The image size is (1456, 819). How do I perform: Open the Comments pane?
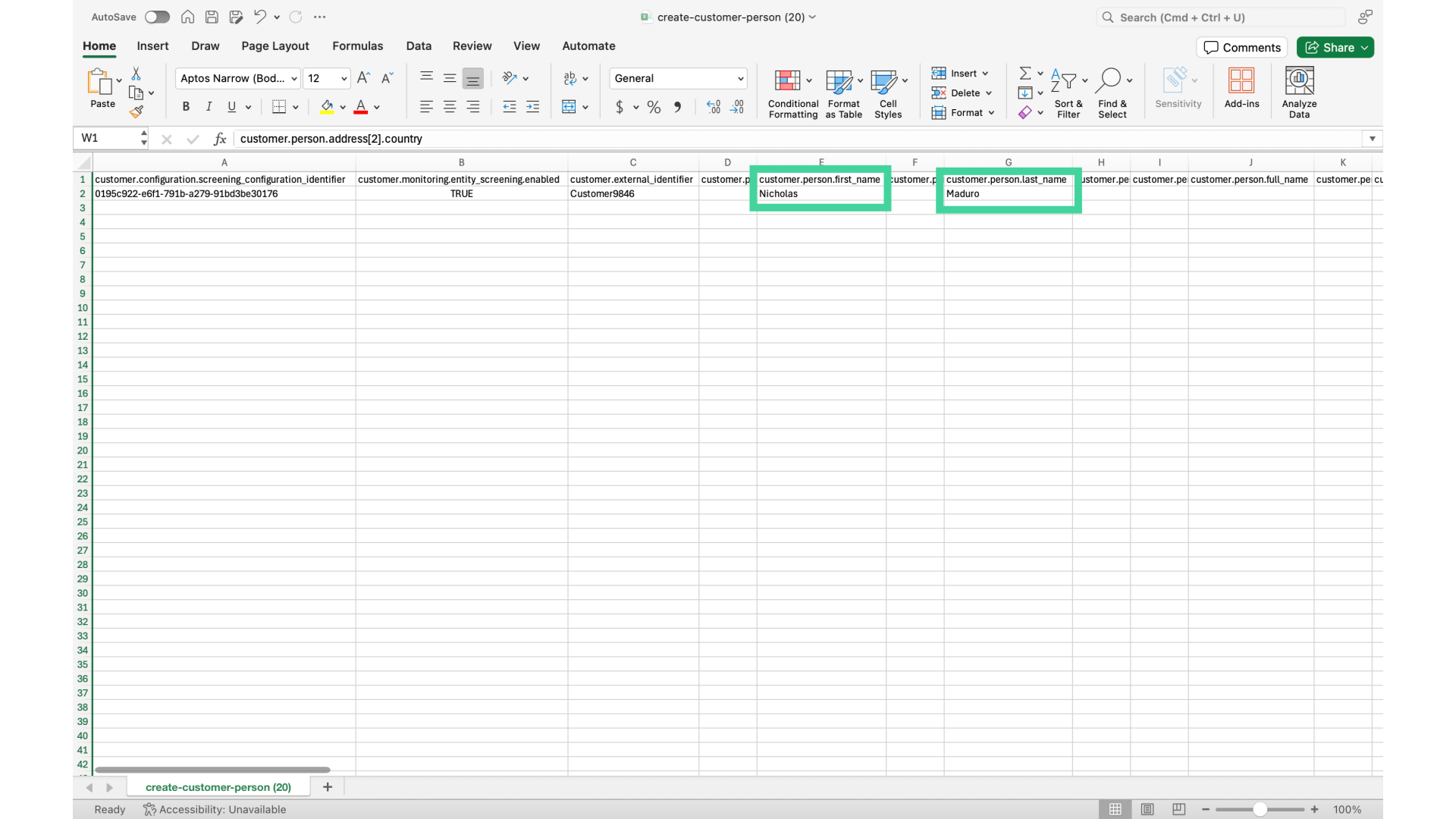click(x=1242, y=47)
